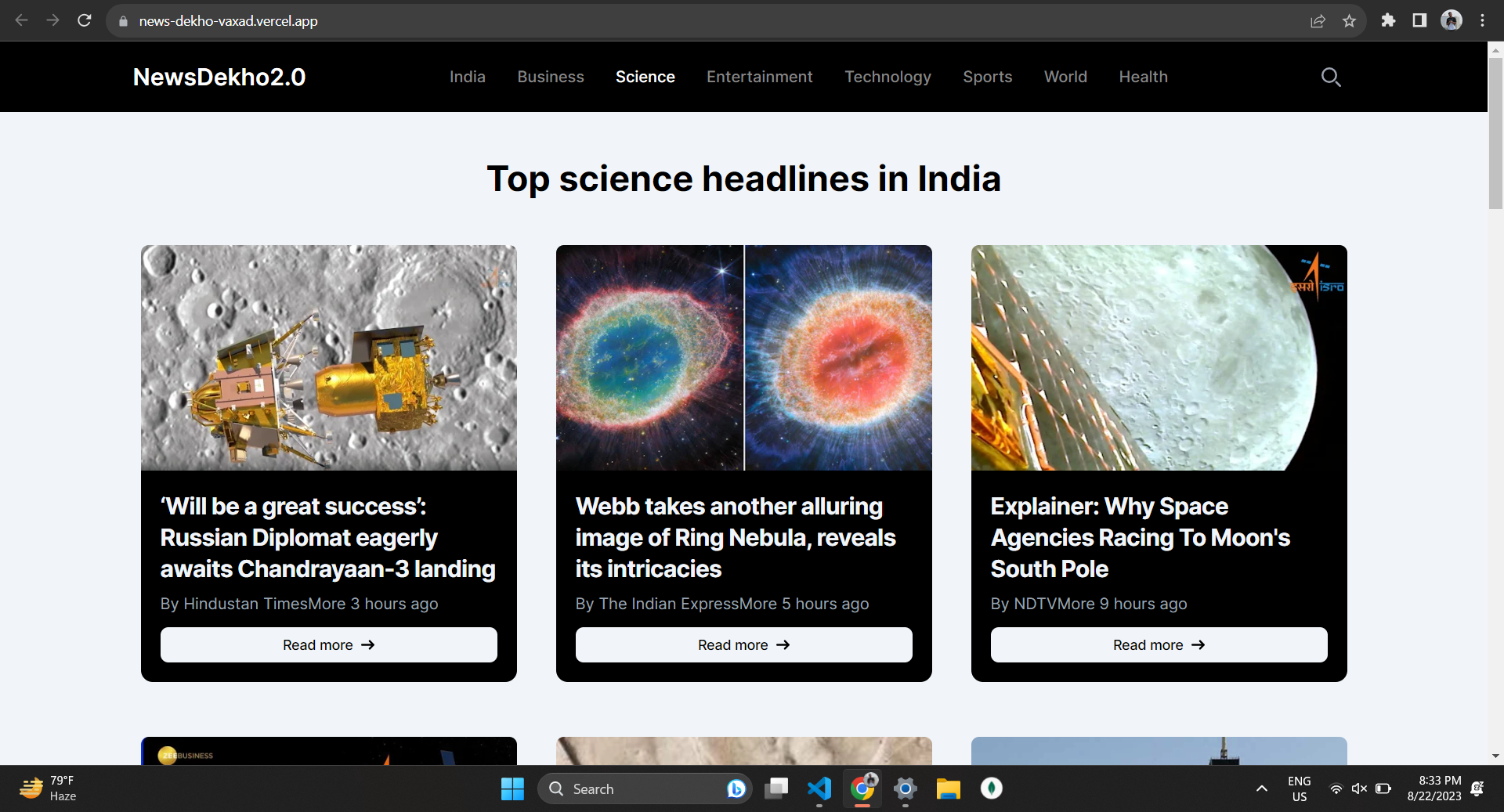Screen dimensions: 1504x812
Task: Click the search magnifier icon in navbar
Action: 1331,77
